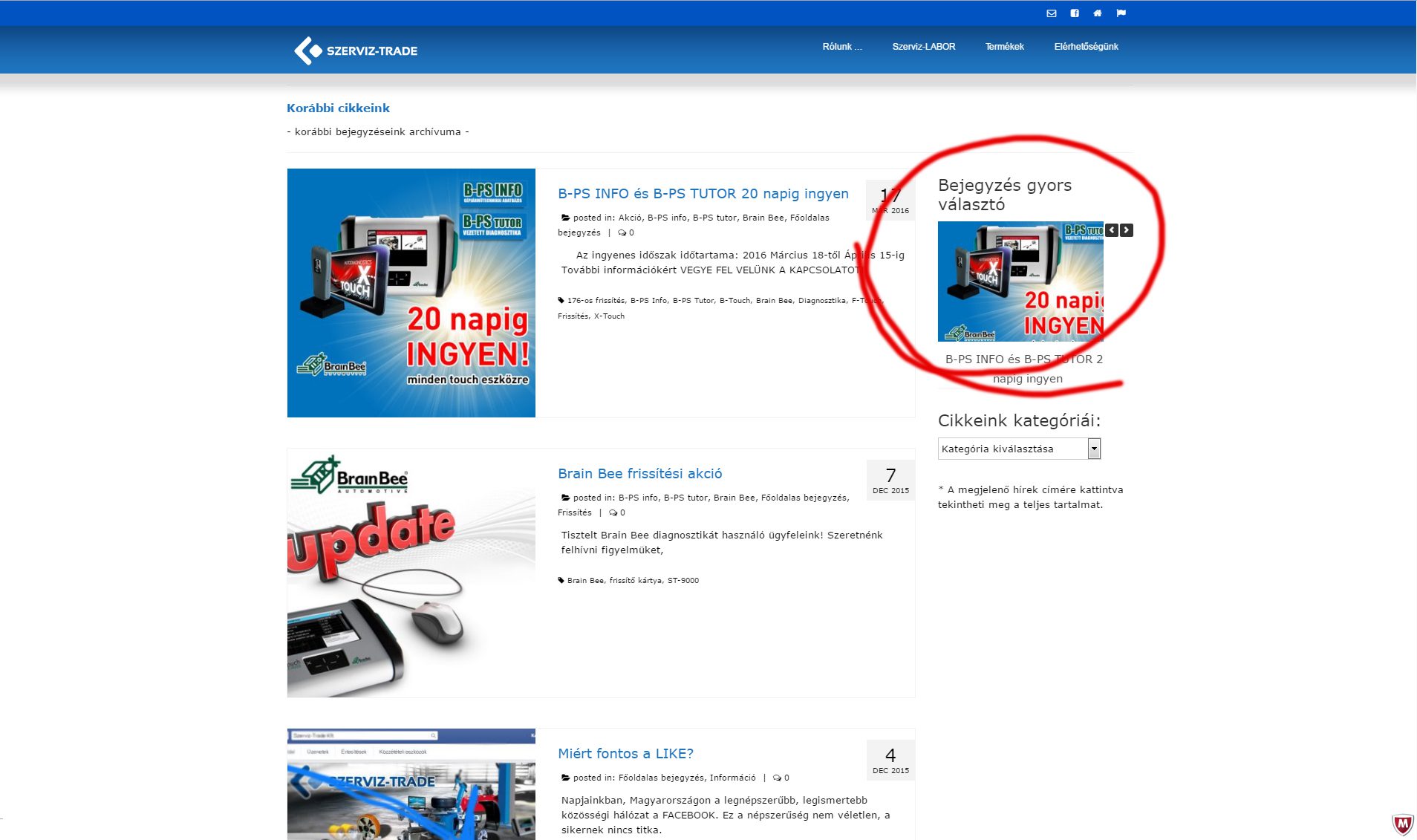1417x840 pixels.
Task: Open the Miért fontos a LIKE post thumbnail
Action: click(x=411, y=784)
